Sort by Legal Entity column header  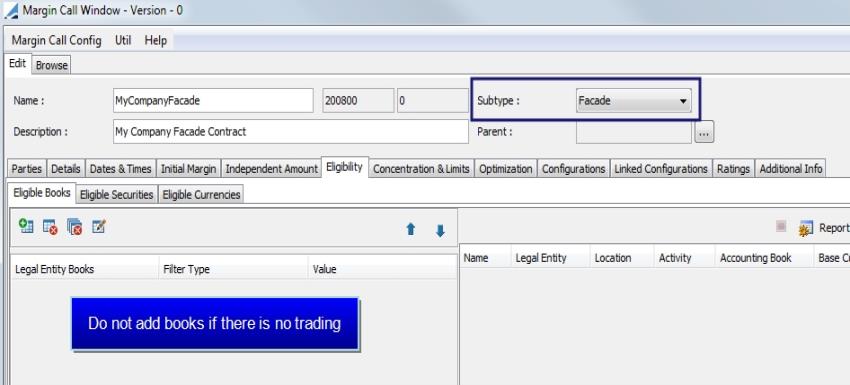click(550, 258)
